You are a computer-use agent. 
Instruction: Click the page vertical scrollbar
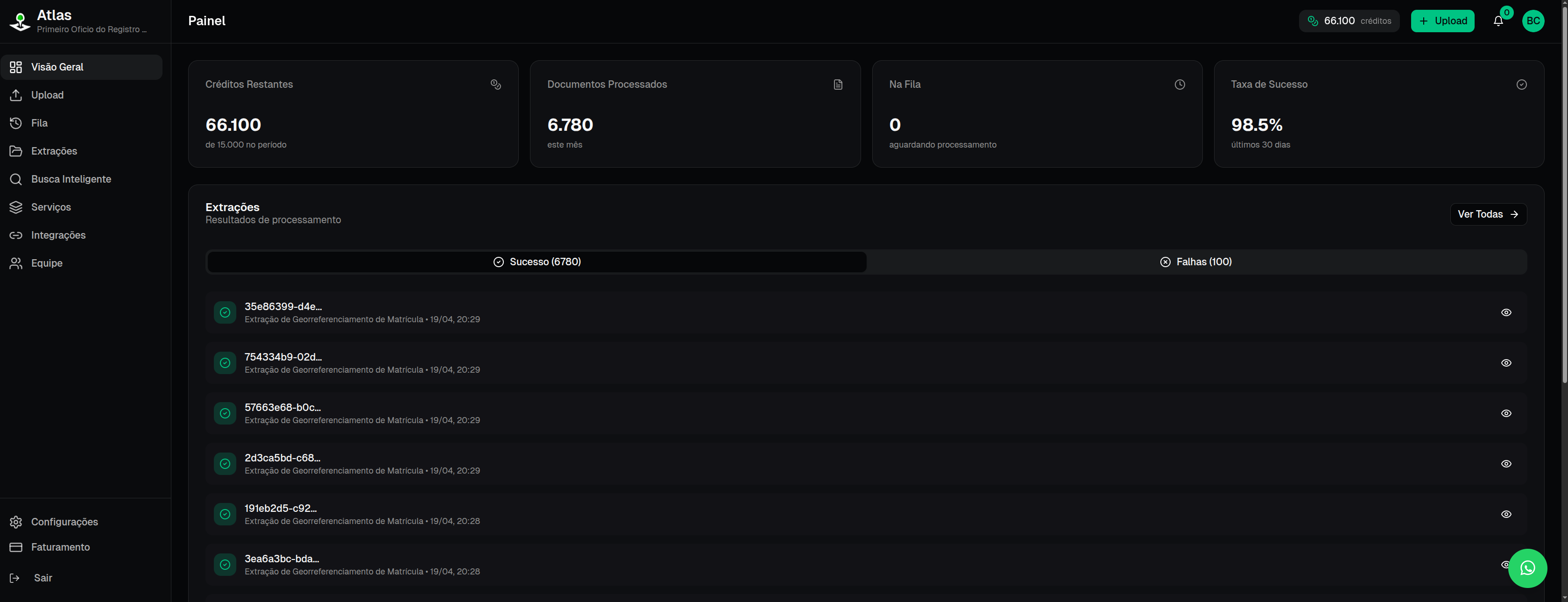click(1564, 195)
